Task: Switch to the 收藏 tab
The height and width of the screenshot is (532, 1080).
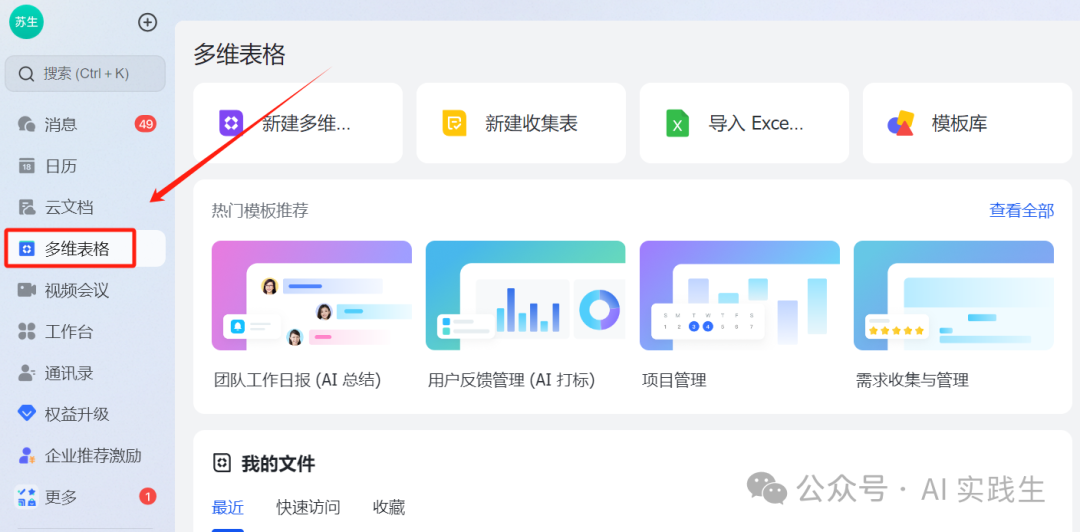Action: [x=388, y=508]
